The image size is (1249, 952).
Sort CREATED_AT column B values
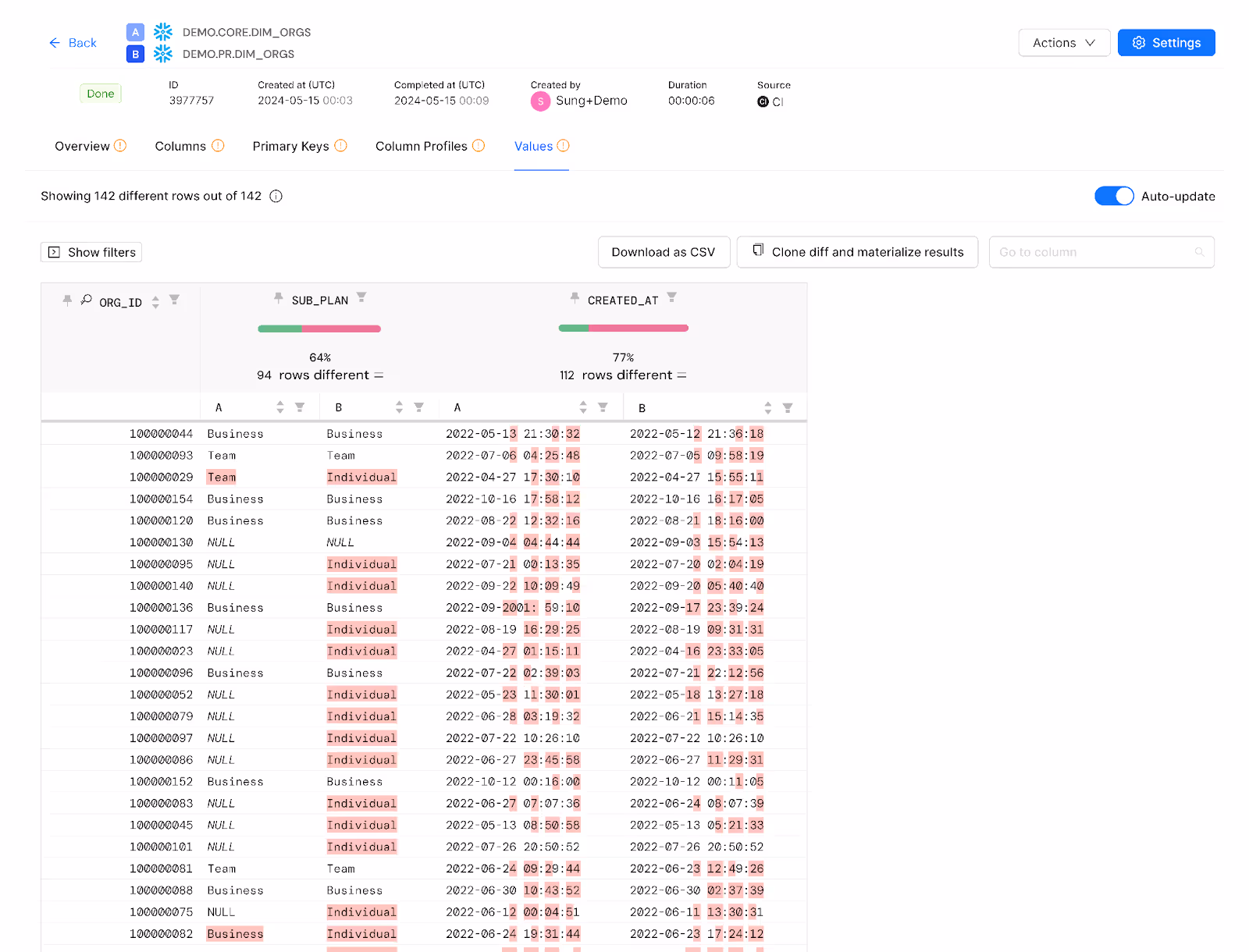point(768,408)
